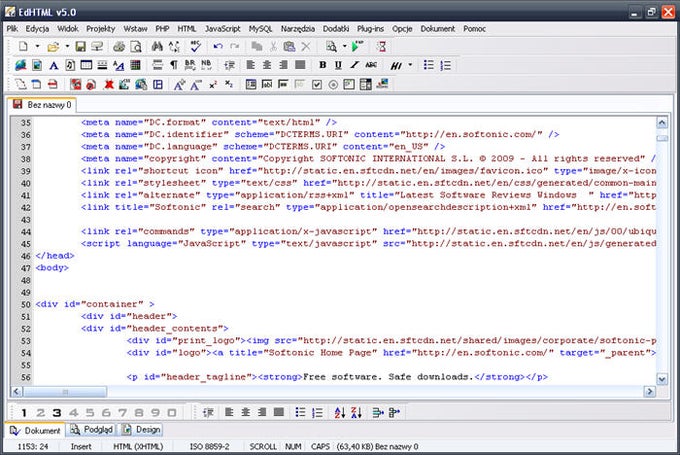Toggle the Insert mode status indicator
The height and width of the screenshot is (455, 680).
point(81,446)
